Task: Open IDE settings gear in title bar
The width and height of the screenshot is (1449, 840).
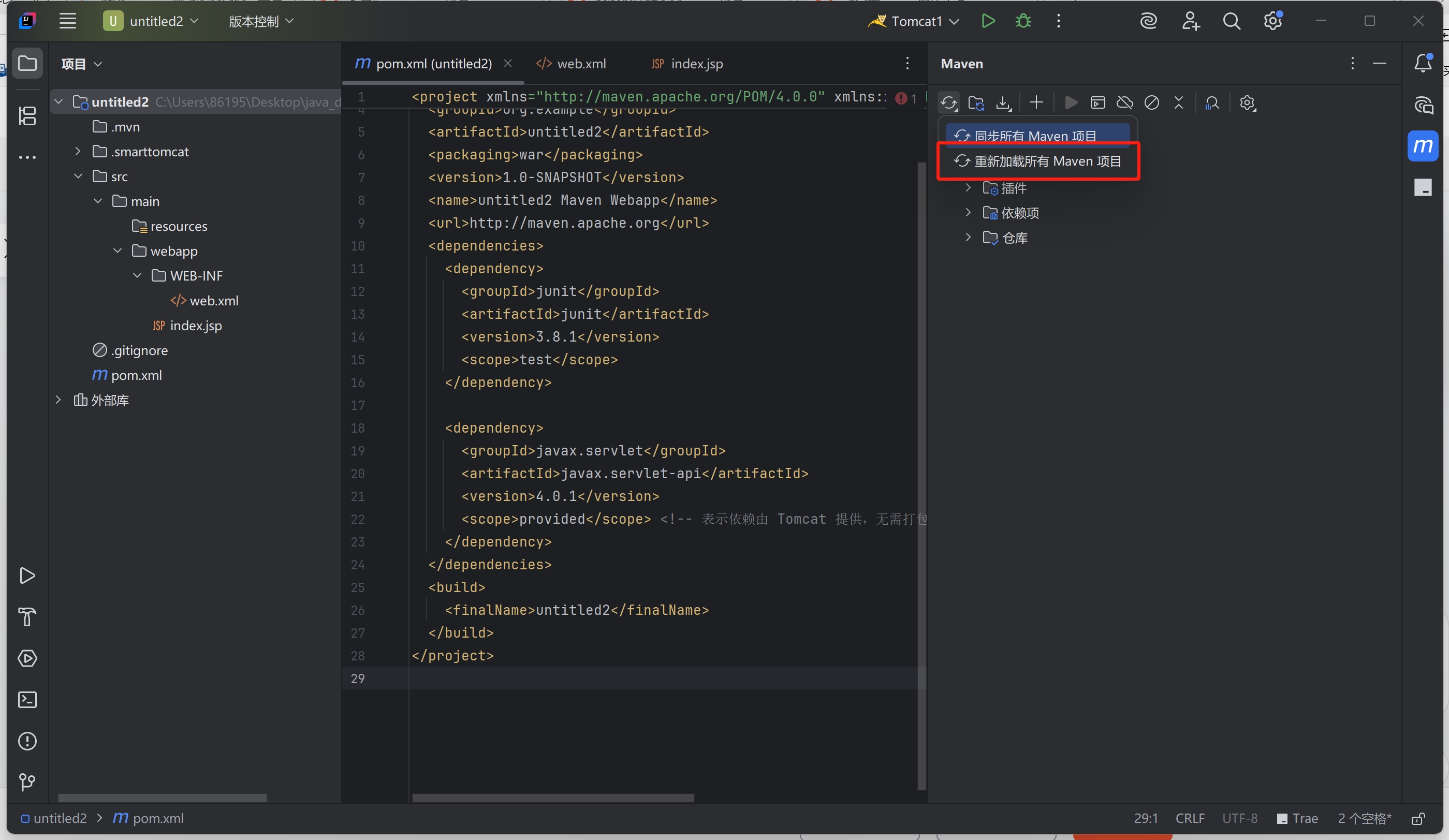Action: (x=1273, y=21)
